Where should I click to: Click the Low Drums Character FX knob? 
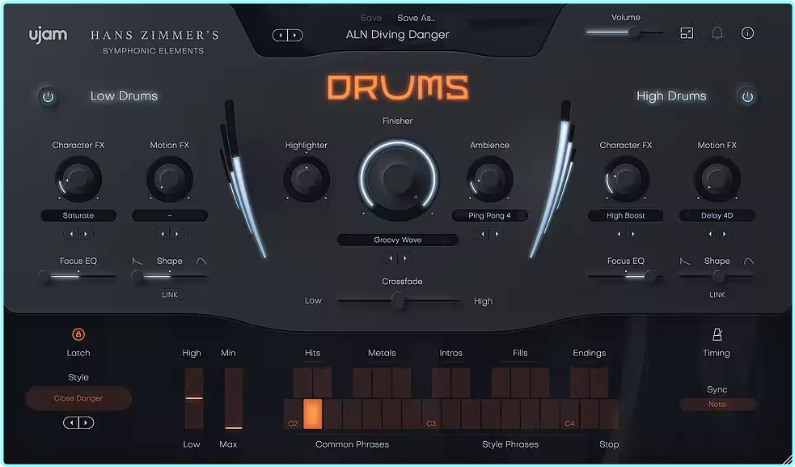[x=78, y=178]
